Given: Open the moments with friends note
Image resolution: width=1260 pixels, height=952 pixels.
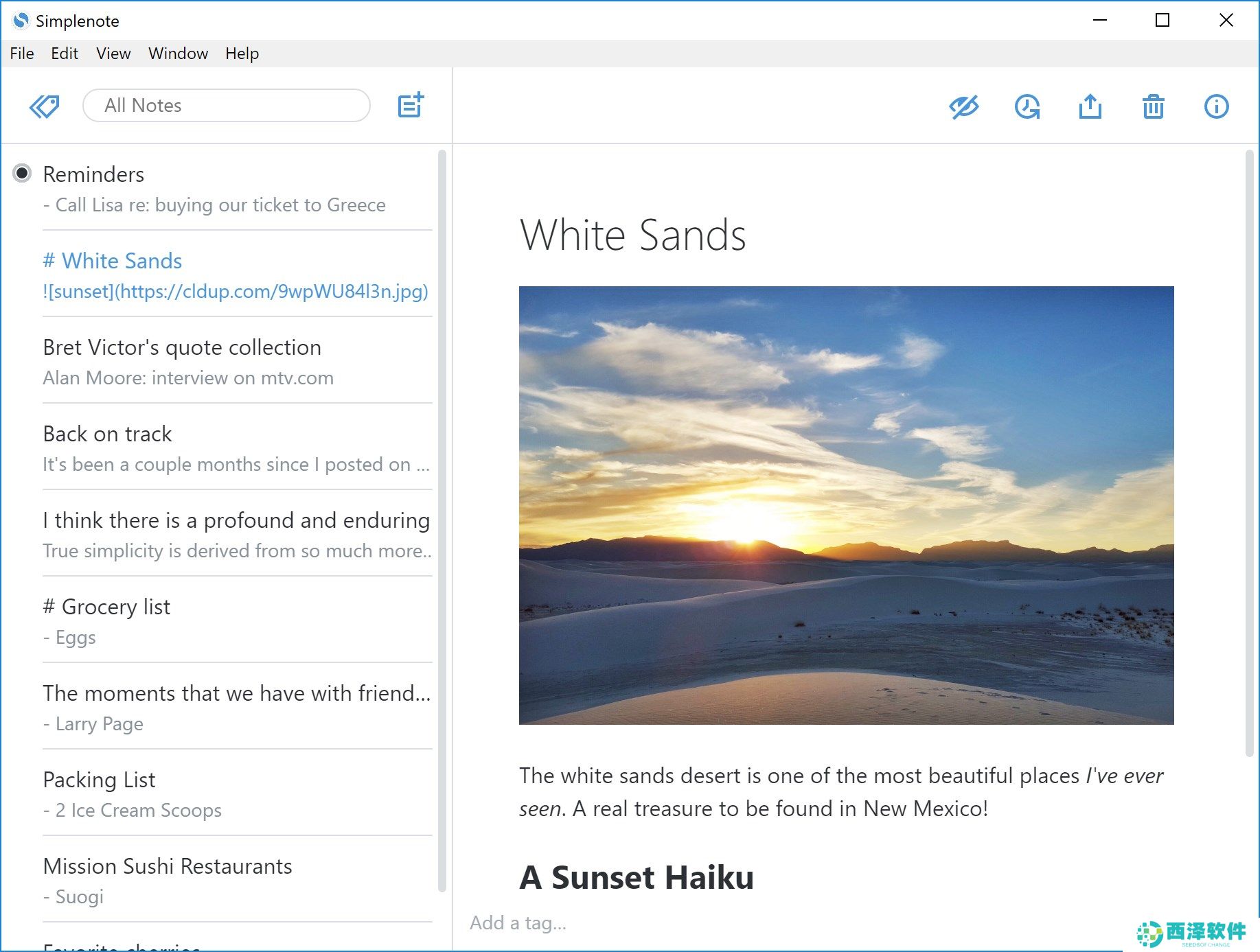Looking at the screenshot, I should pos(238,708).
